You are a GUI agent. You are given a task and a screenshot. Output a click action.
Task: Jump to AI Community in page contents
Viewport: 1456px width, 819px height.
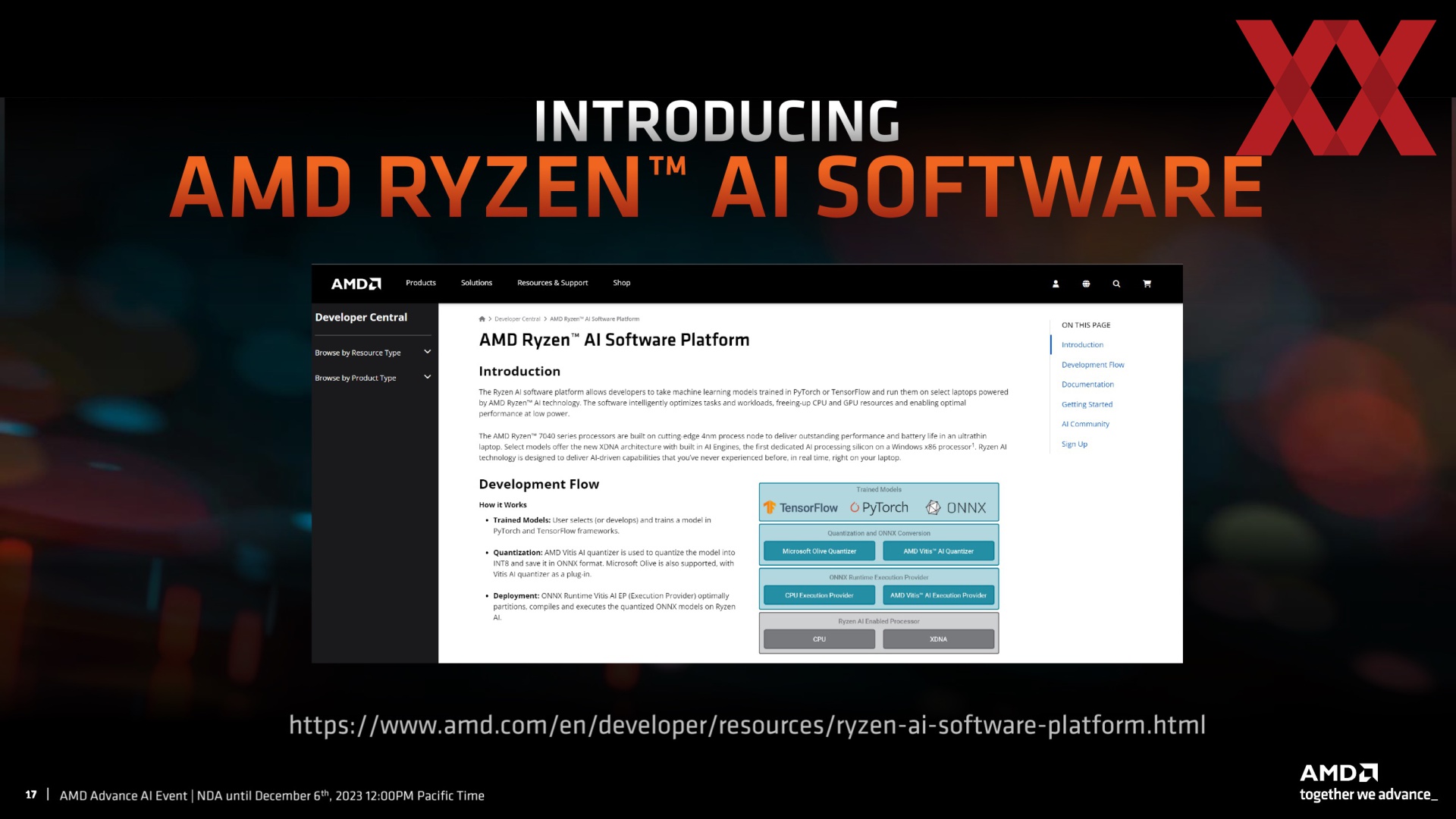(x=1085, y=424)
